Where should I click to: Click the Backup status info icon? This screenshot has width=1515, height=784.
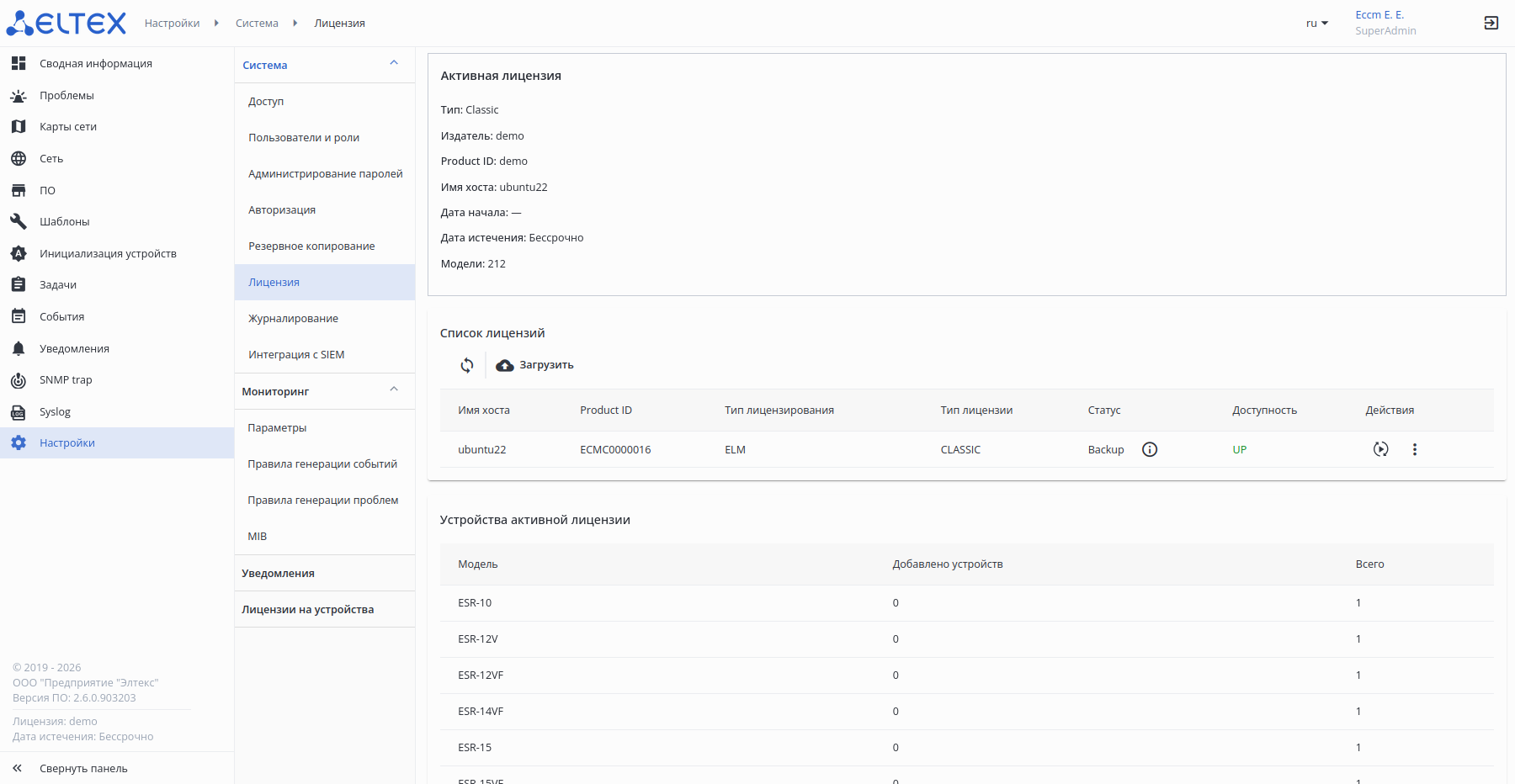pyautogui.click(x=1150, y=449)
